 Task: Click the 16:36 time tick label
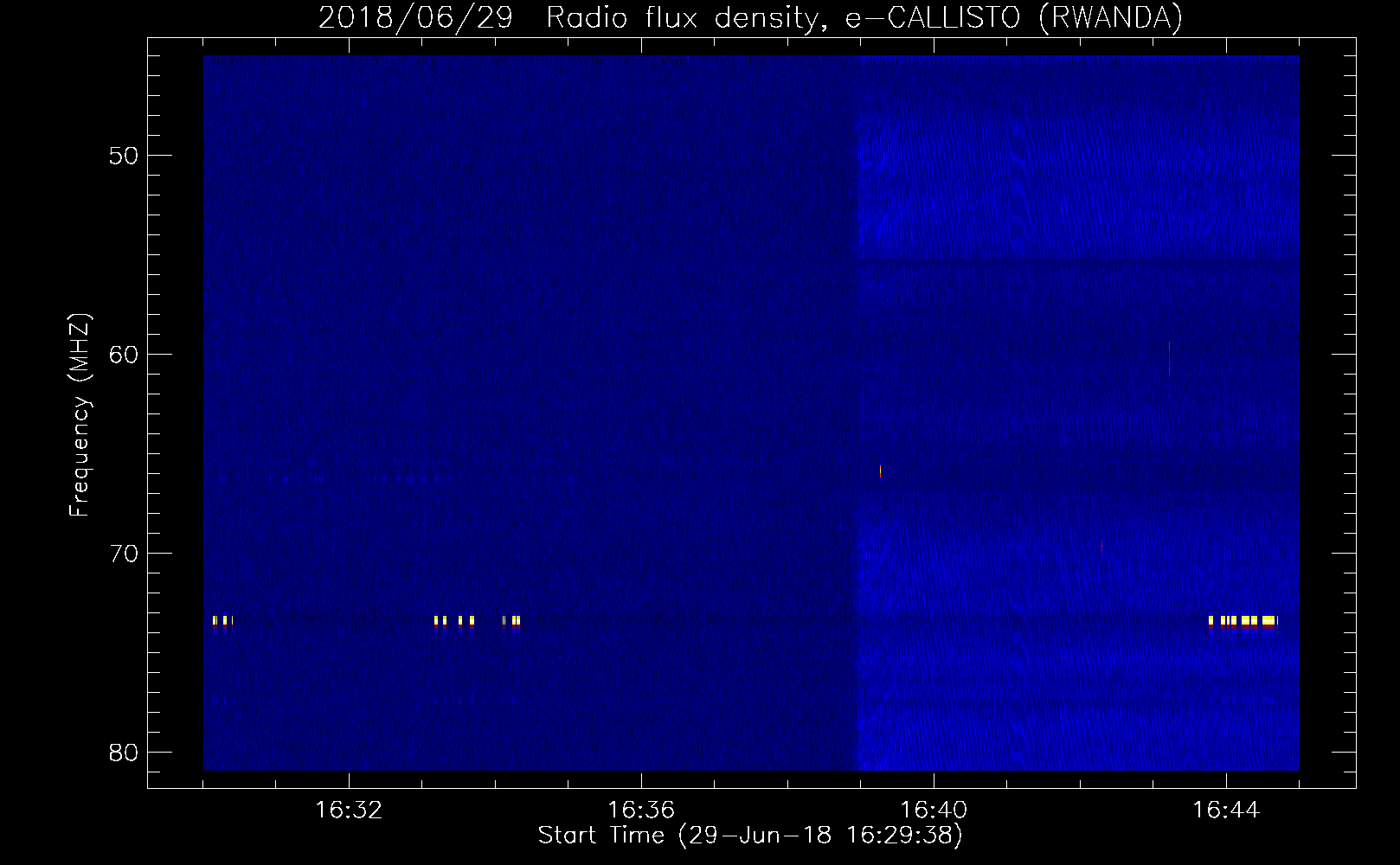(x=641, y=811)
